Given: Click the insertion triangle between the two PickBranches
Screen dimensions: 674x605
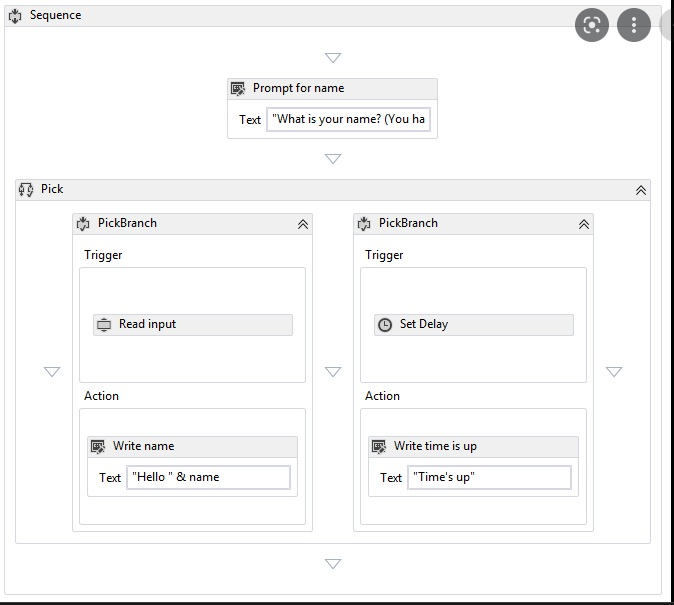Looking at the screenshot, I should (x=333, y=372).
